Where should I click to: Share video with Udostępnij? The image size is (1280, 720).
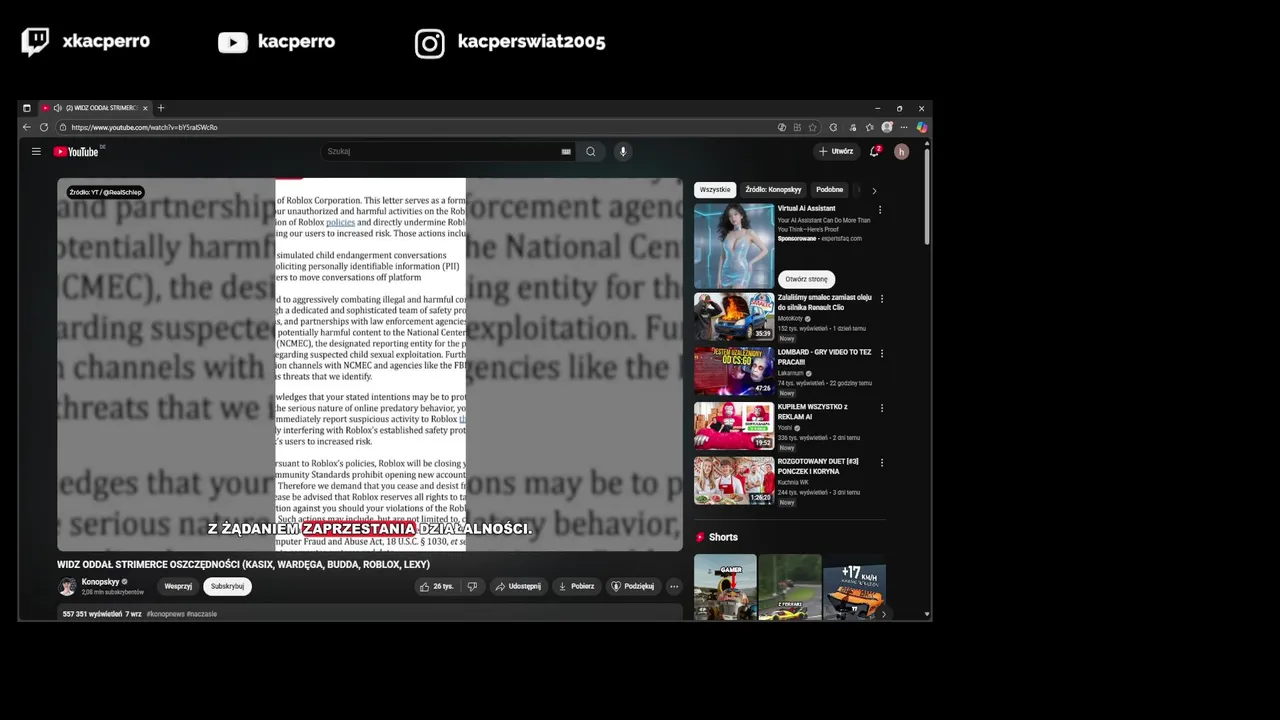[518, 586]
